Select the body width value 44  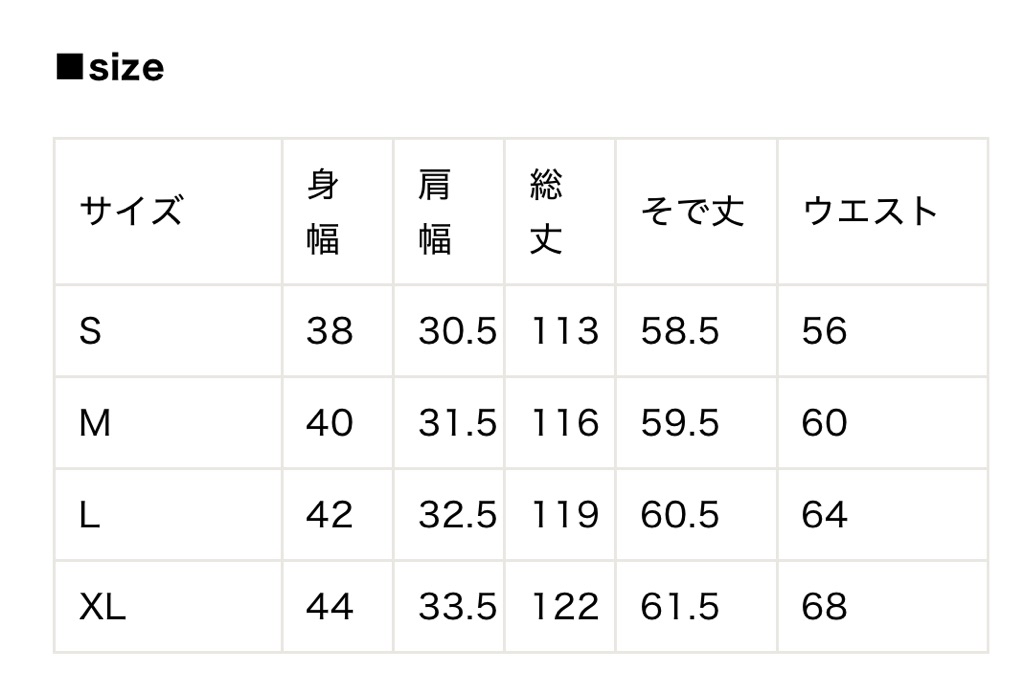coord(330,607)
